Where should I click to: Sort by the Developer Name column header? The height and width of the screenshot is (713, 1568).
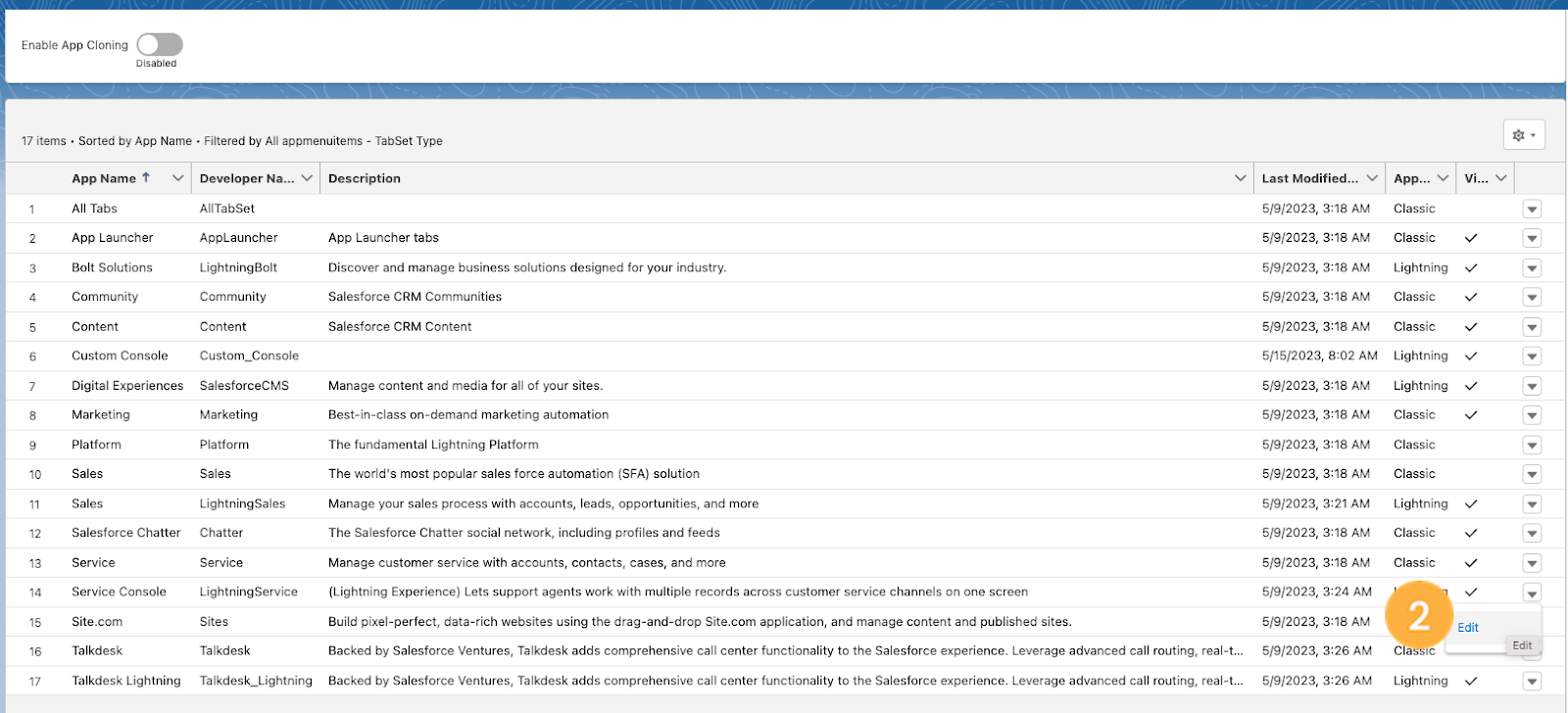(x=247, y=178)
